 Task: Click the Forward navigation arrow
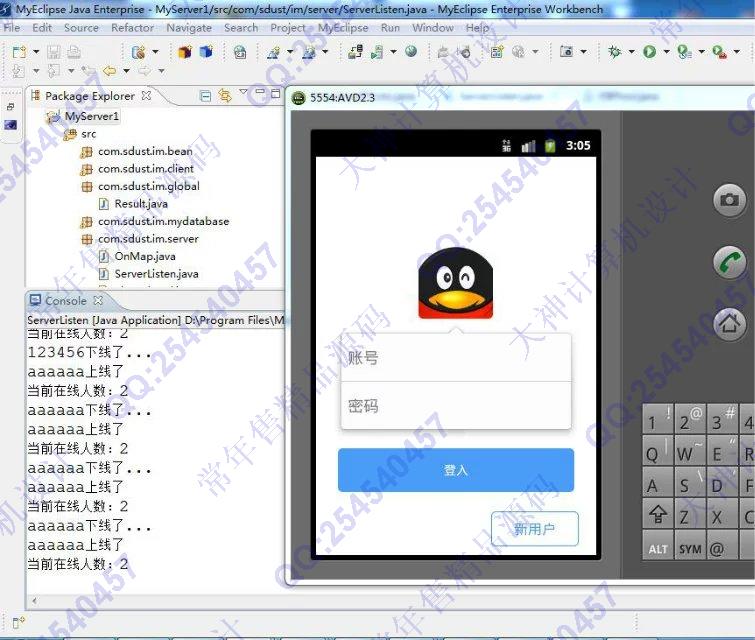pyautogui.click(x=144, y=71)
